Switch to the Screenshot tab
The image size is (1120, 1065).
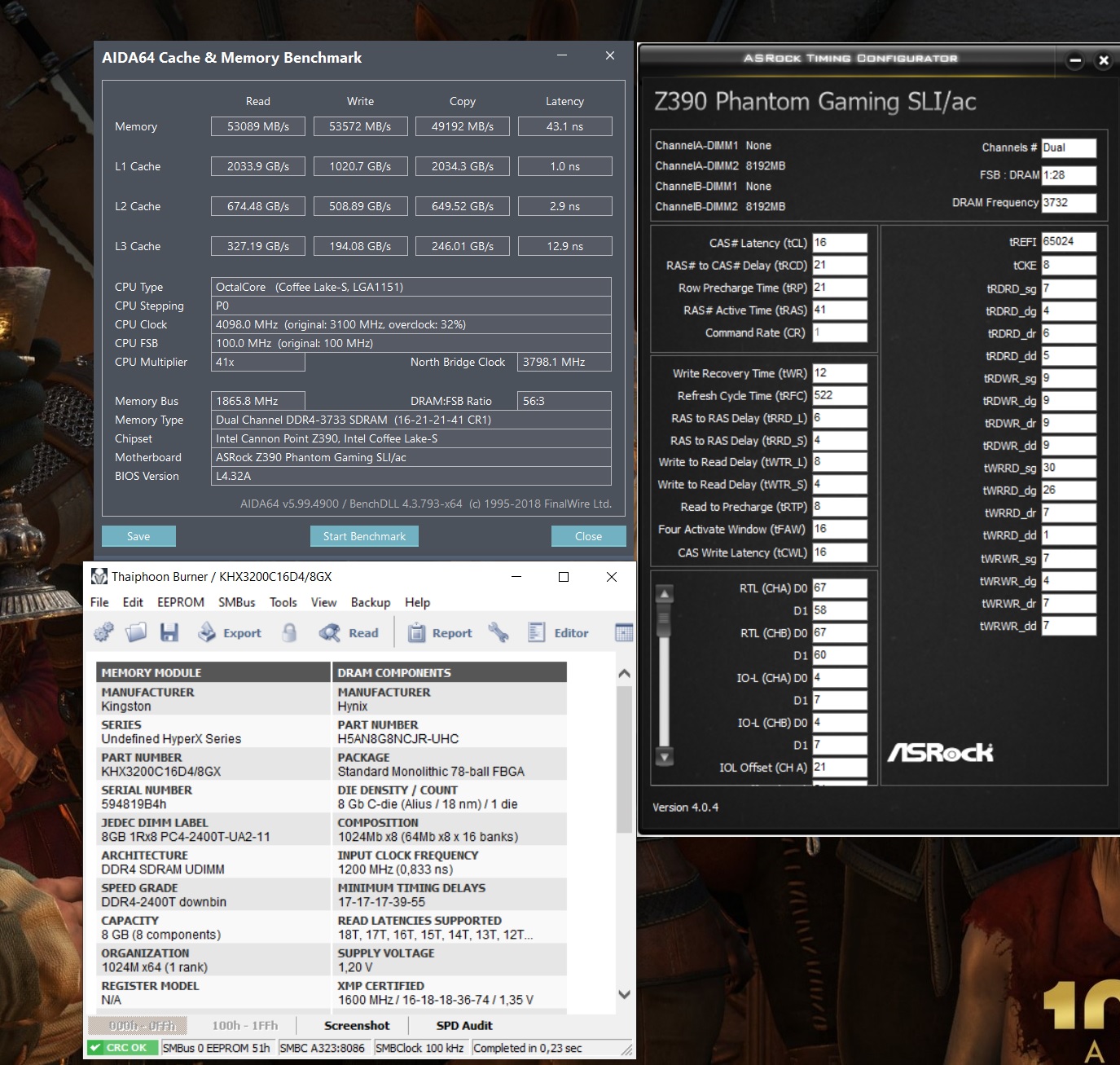coord(357,1025)
